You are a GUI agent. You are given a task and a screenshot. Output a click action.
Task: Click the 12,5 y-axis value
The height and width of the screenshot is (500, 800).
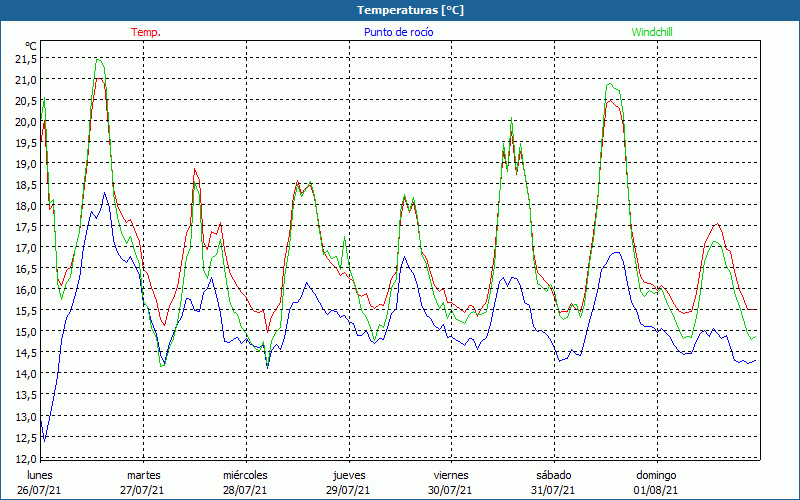click(x=26, y=438)
